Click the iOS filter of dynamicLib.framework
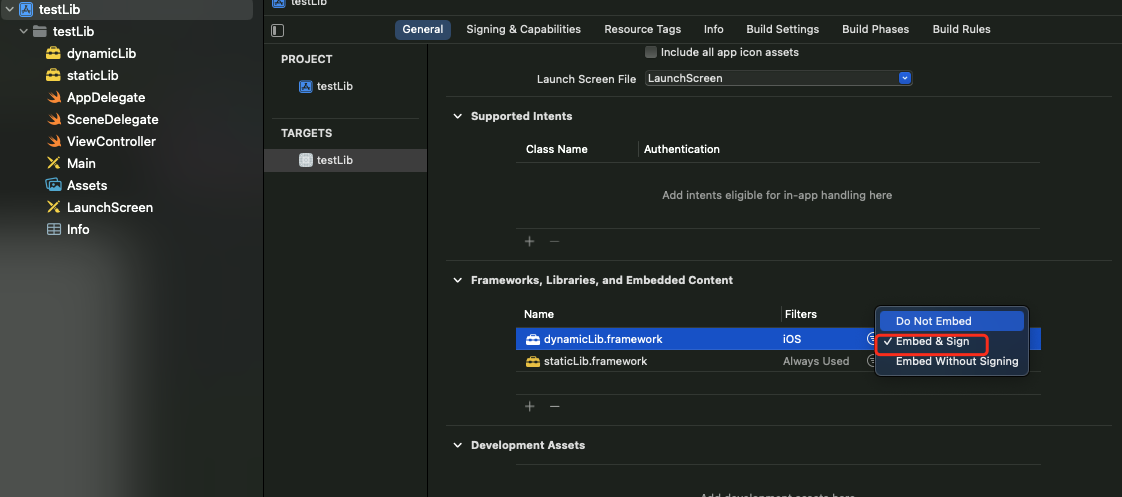 [792, 339]
